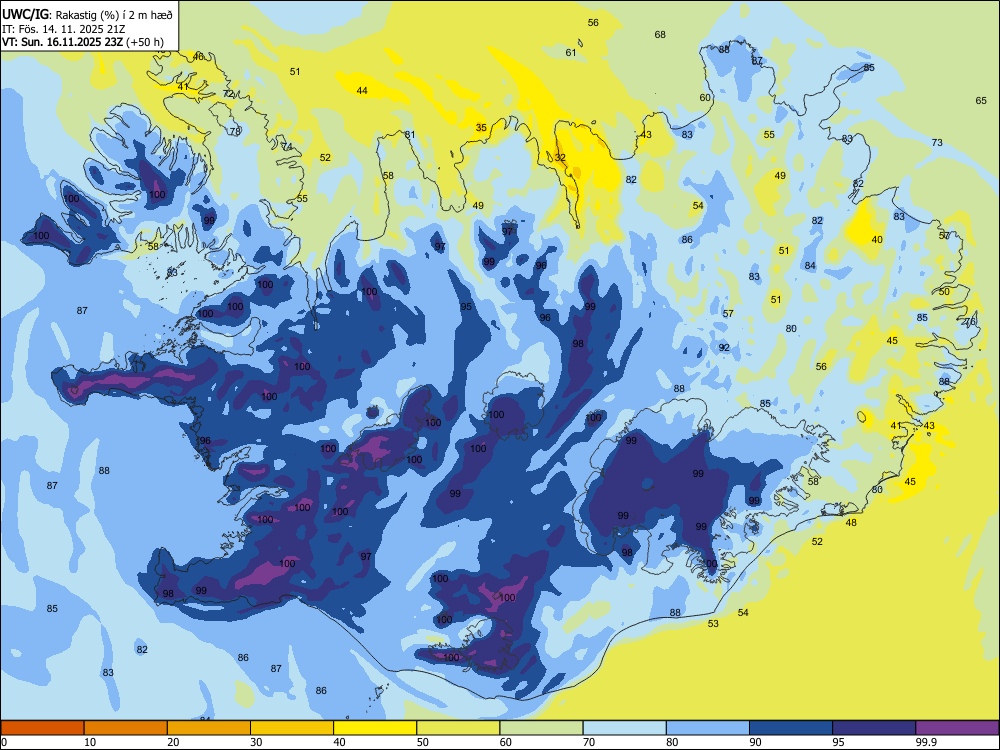Click the bright yellow 40–50 legend swatch

(375, 728)
